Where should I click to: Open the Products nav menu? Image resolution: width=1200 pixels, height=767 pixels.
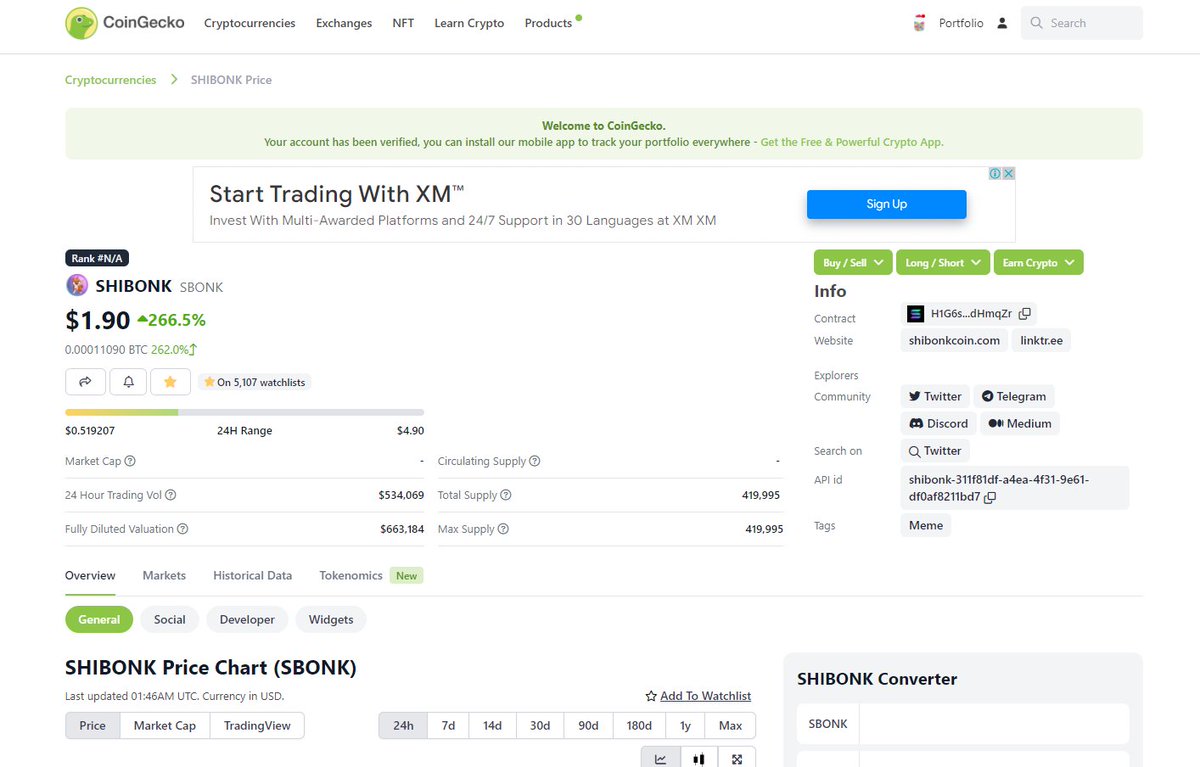pyautogui.click(x=549, y=23)
